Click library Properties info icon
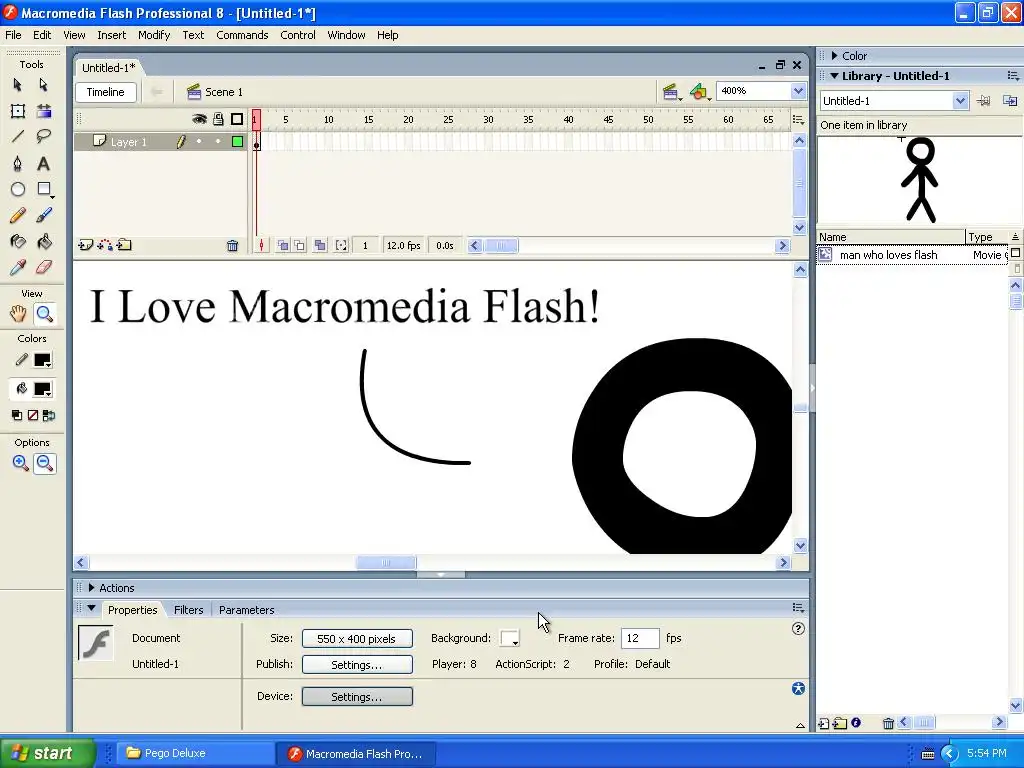 pos(856,723)
